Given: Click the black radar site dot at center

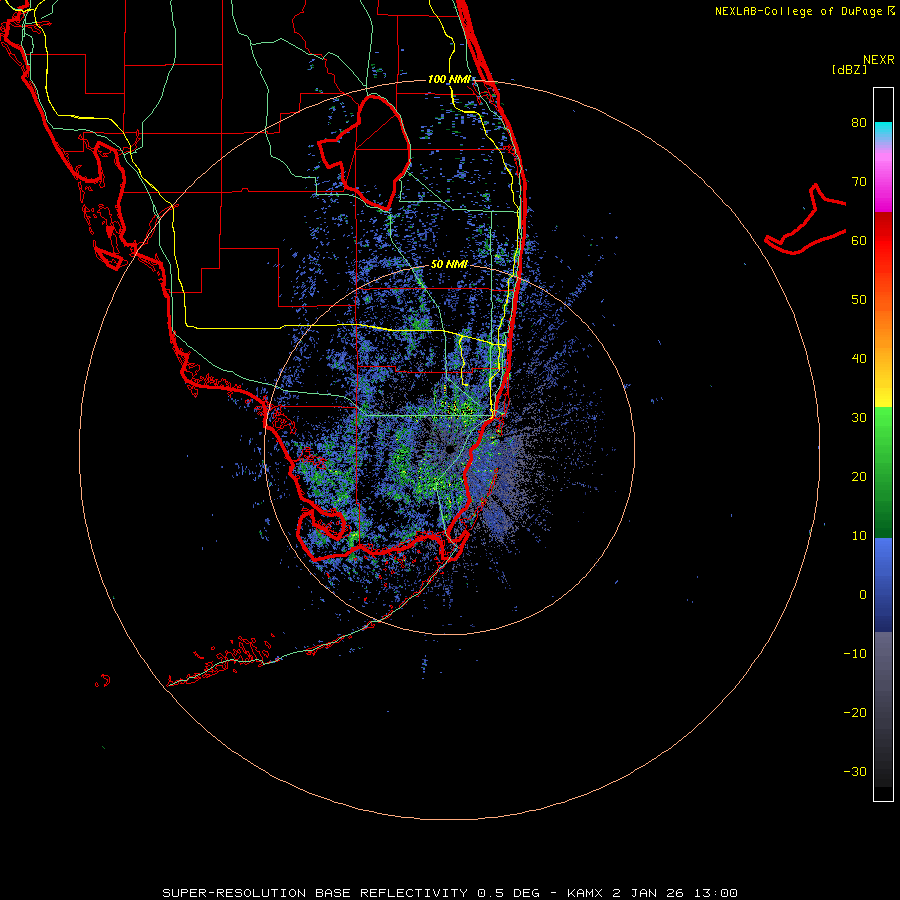Looking at the screenshot, I should pos(449,449).
